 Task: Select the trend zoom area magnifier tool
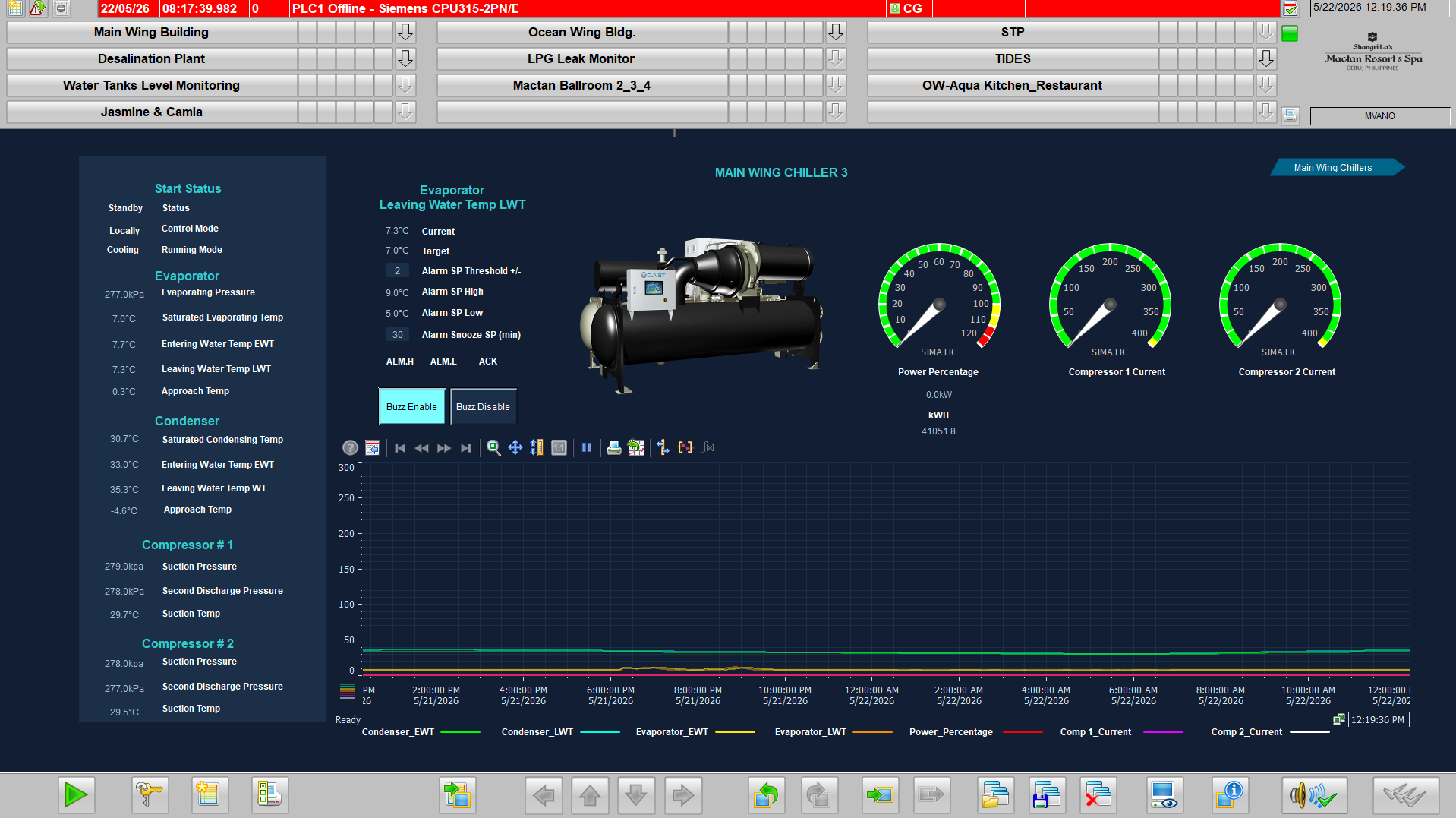(493, 448)
